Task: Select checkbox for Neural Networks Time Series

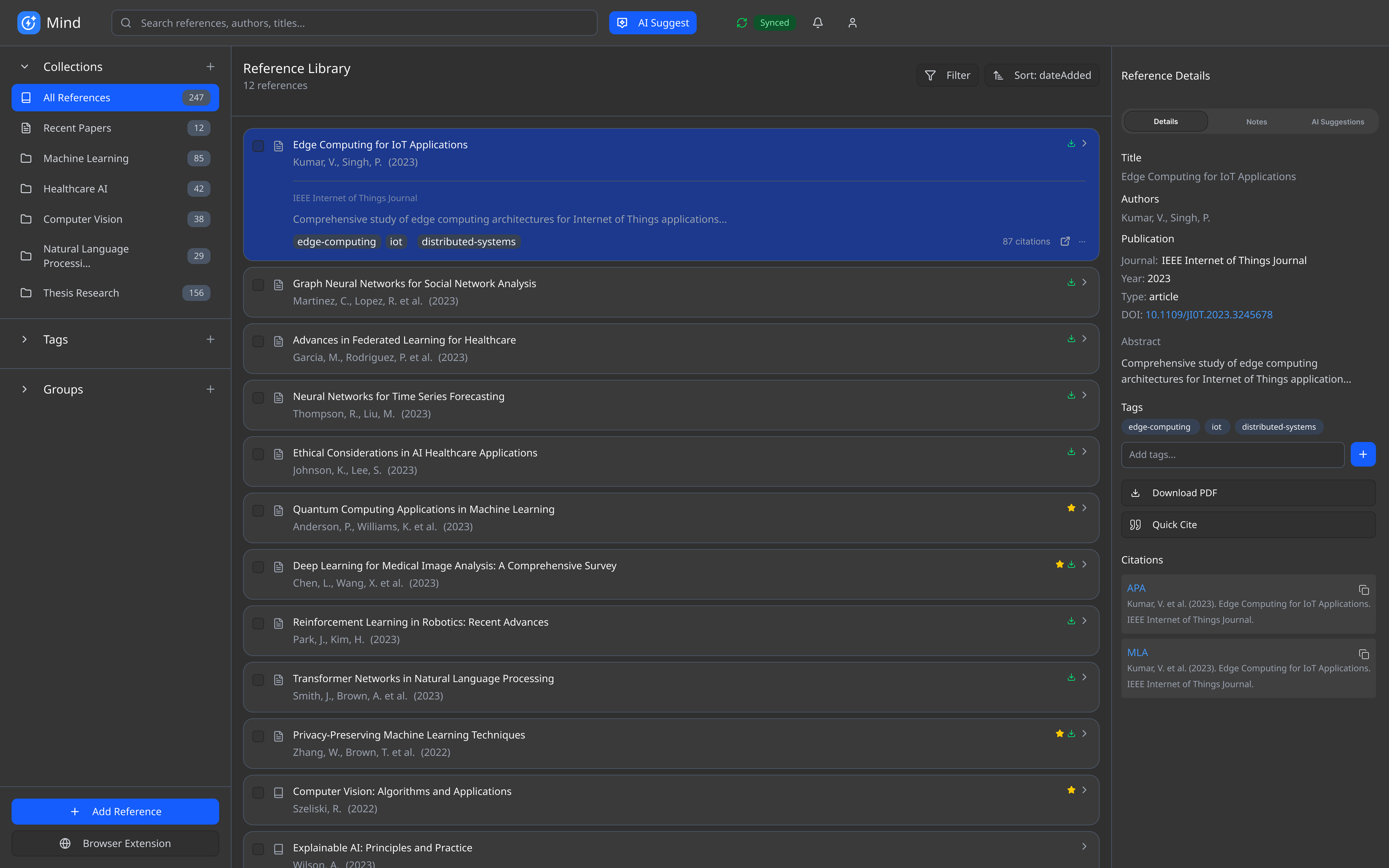Action: [258, 397]
